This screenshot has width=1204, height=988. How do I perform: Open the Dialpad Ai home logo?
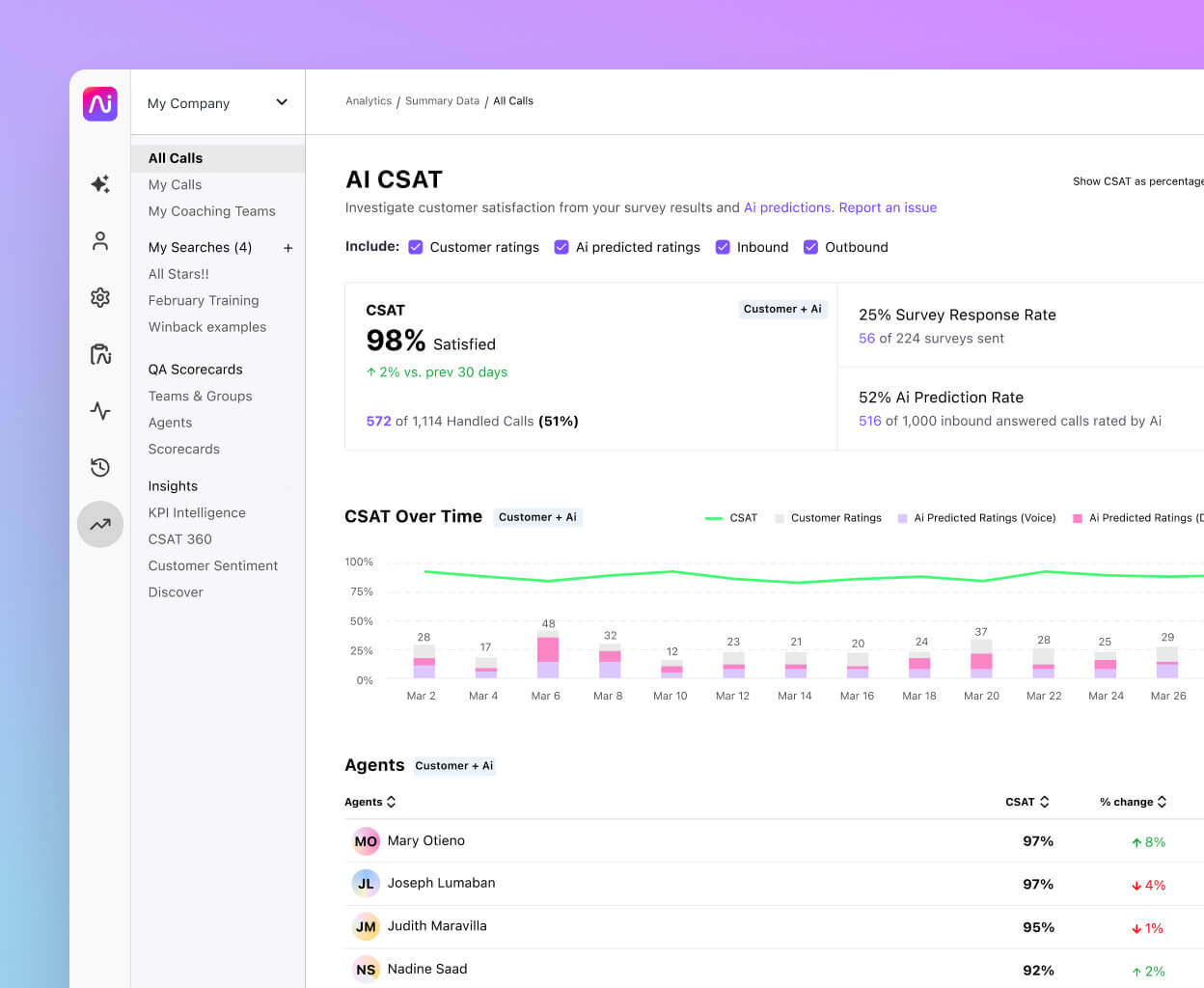coord(100,104)
